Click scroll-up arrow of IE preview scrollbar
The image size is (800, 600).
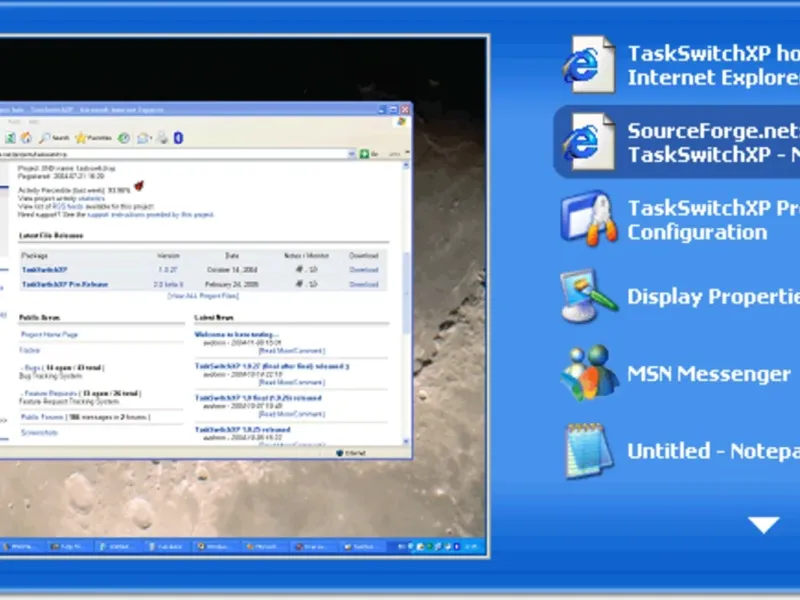click(x=407, y=165)
